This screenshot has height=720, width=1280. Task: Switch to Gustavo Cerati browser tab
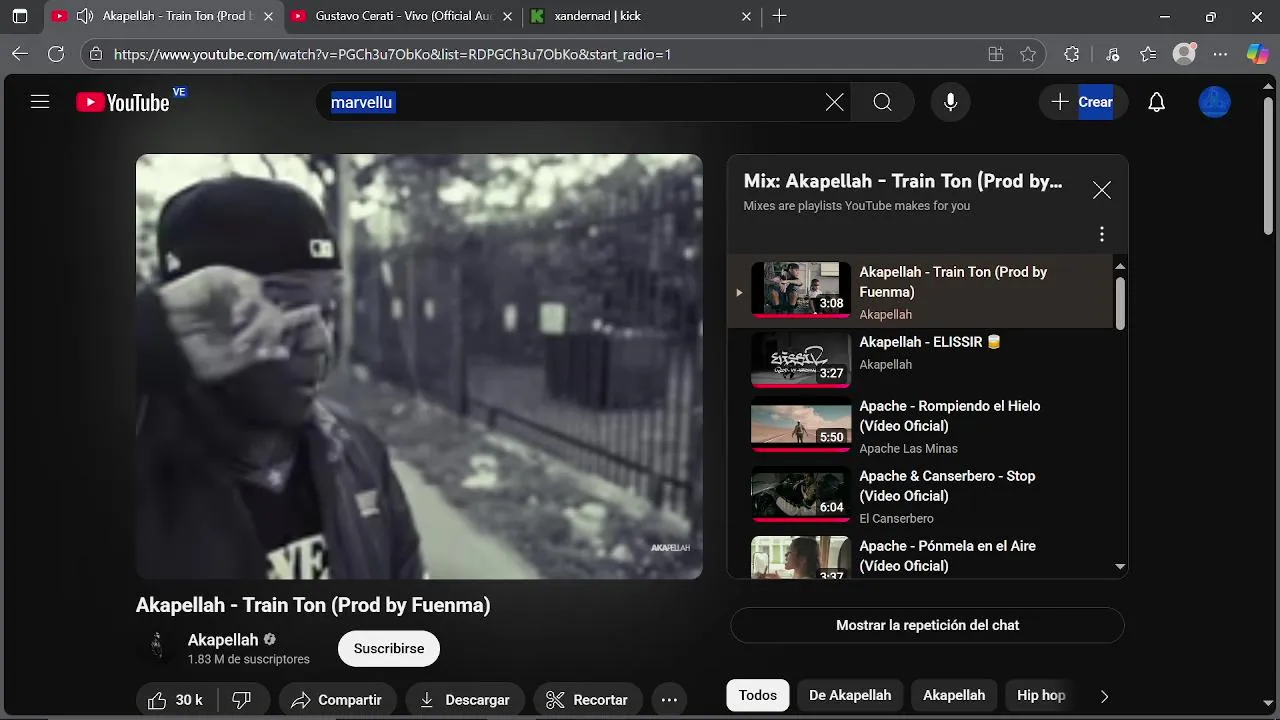(x=403, y=16)
